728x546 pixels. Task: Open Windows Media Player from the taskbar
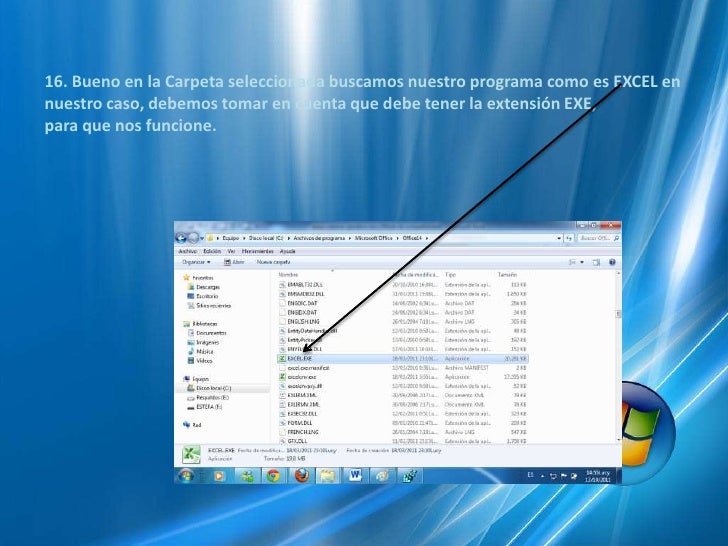[219, 476]
